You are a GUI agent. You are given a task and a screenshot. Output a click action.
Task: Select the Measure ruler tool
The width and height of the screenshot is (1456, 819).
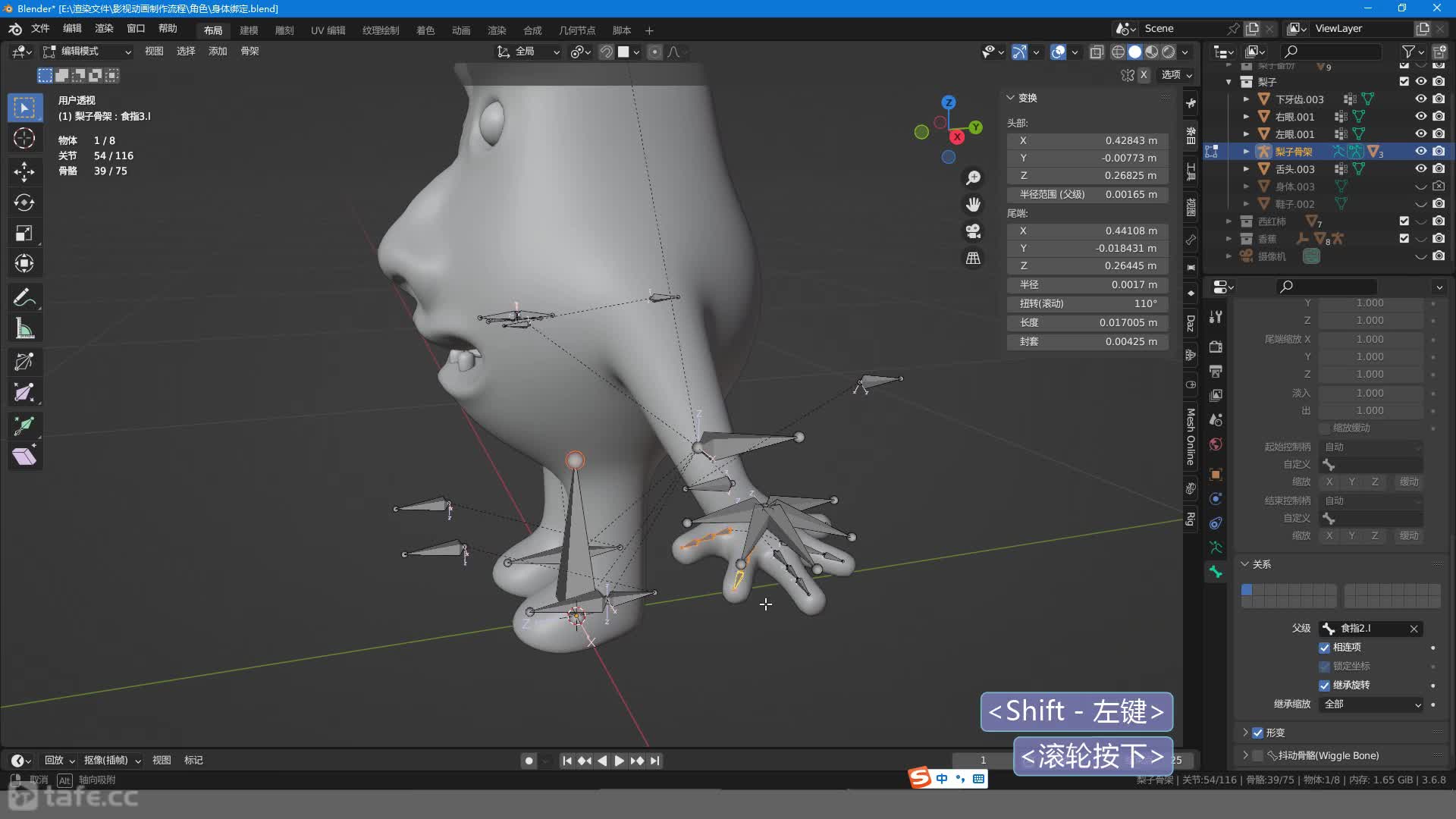(24, 328)
